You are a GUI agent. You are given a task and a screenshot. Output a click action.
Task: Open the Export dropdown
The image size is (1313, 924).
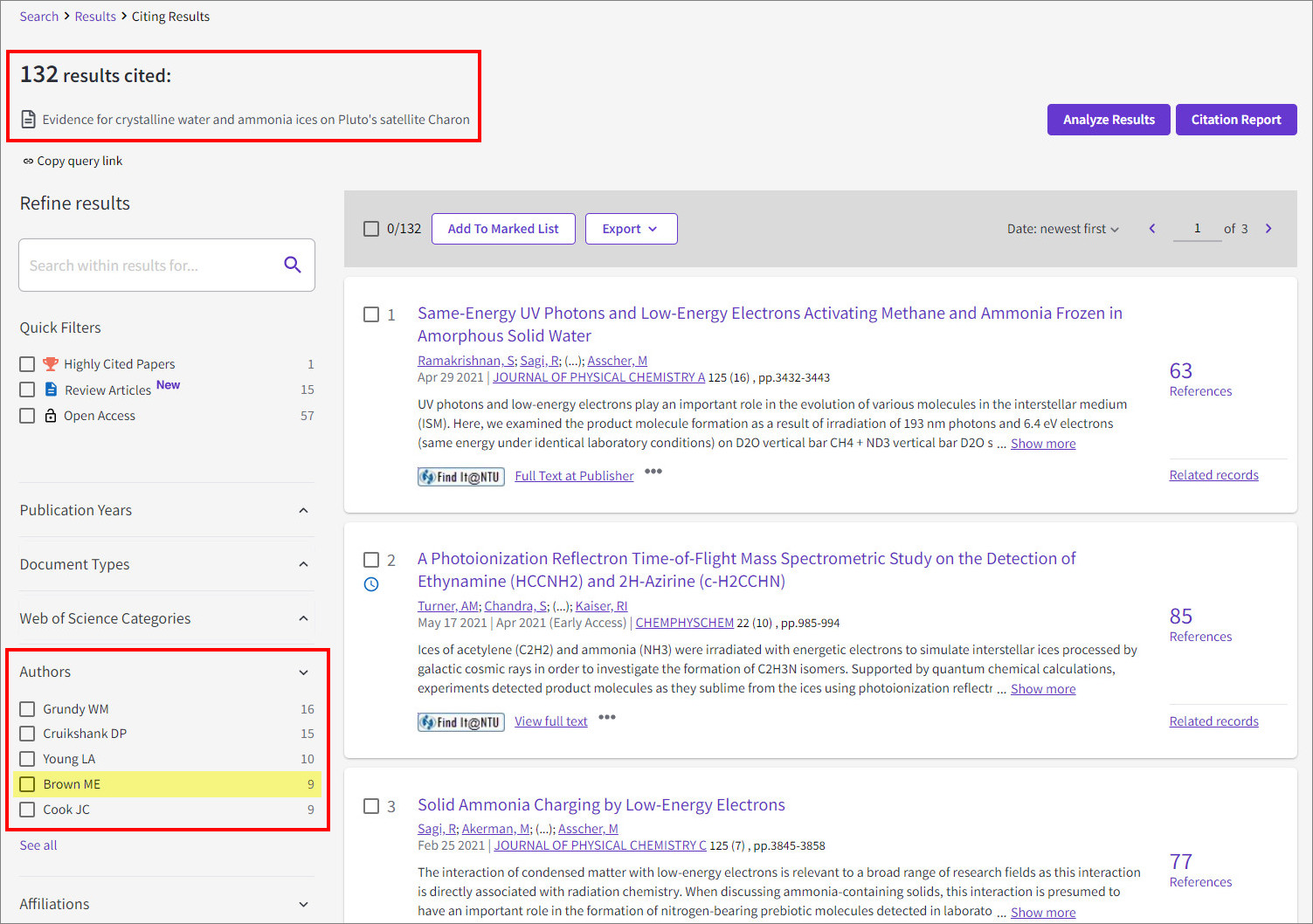tap(631, 229)
